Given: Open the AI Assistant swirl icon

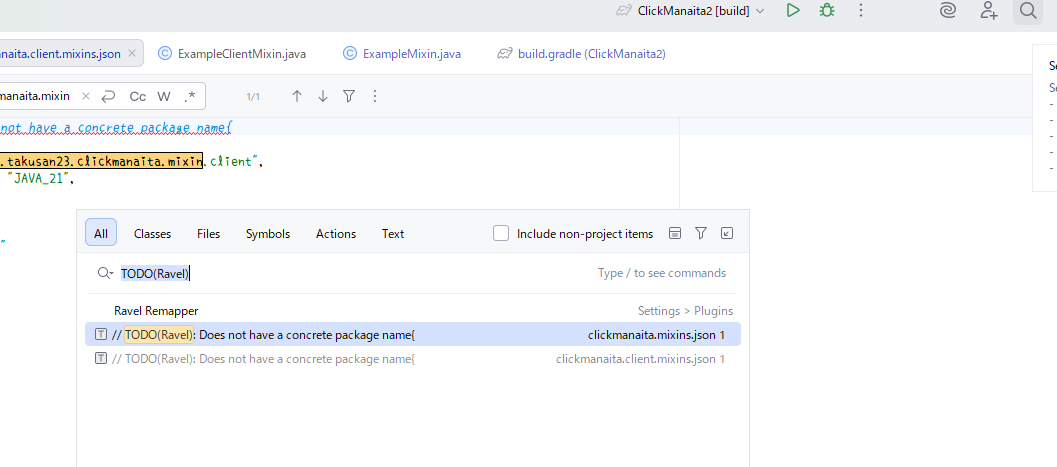Looking at the screenshot, I should pyautogui.click(x=948, y=10).
